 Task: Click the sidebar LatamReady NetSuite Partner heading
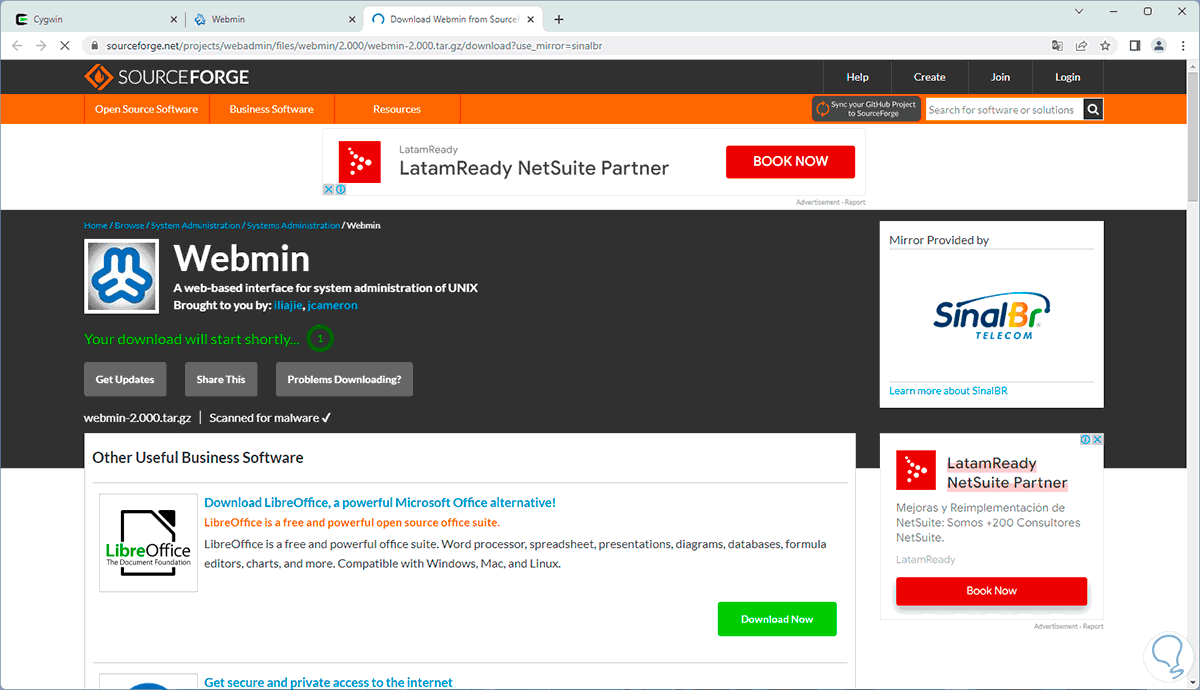pyautogui.click(x=1007, y=474)
